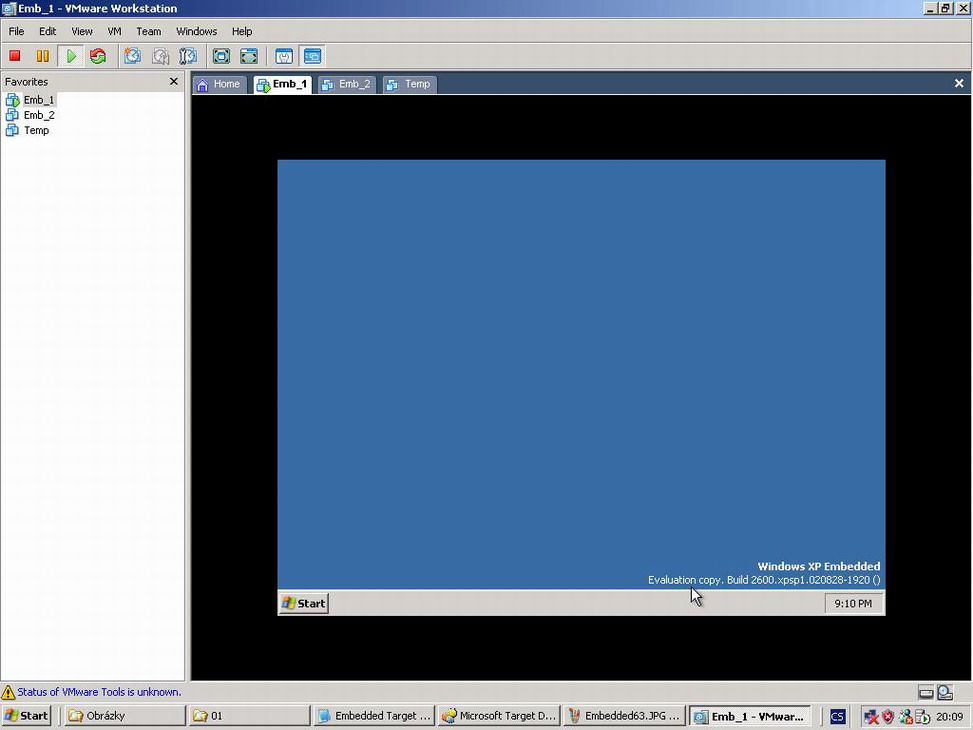Open the View menu

(x=82, y=31)
